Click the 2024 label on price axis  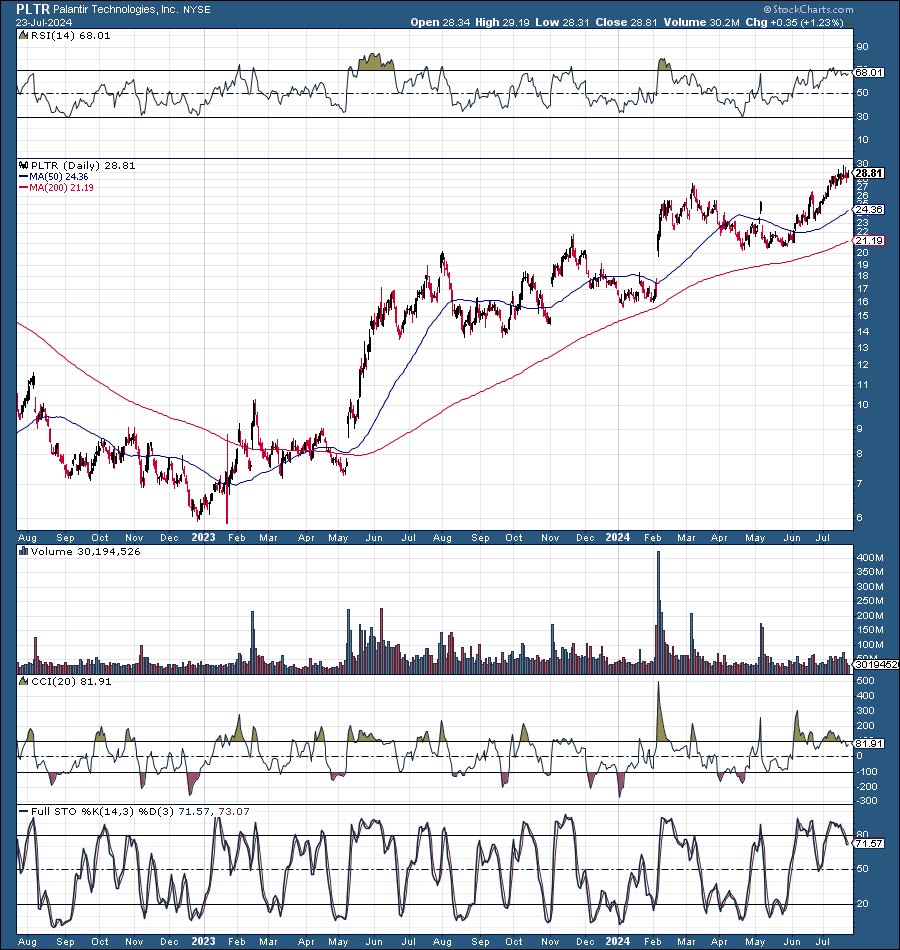coord(618,537)
